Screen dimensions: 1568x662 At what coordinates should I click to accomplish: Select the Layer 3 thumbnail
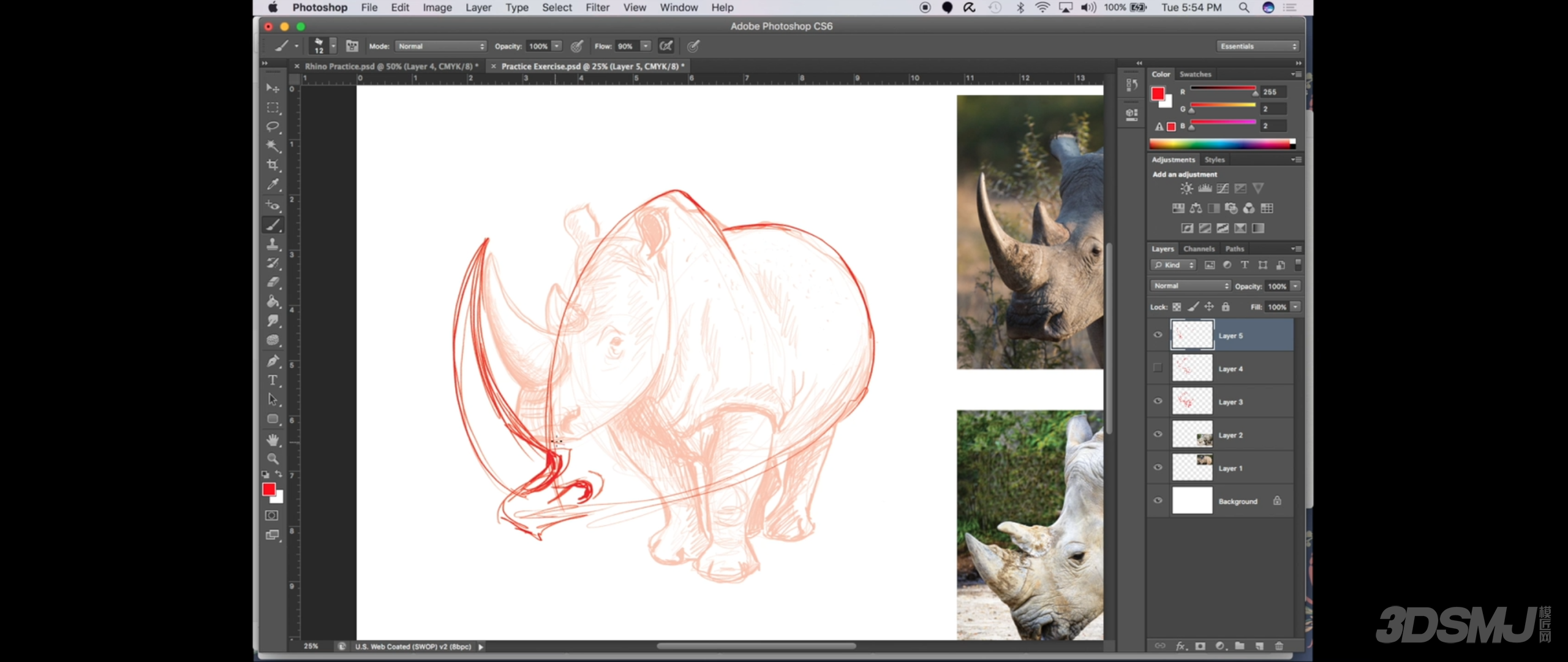point(1192,401)
